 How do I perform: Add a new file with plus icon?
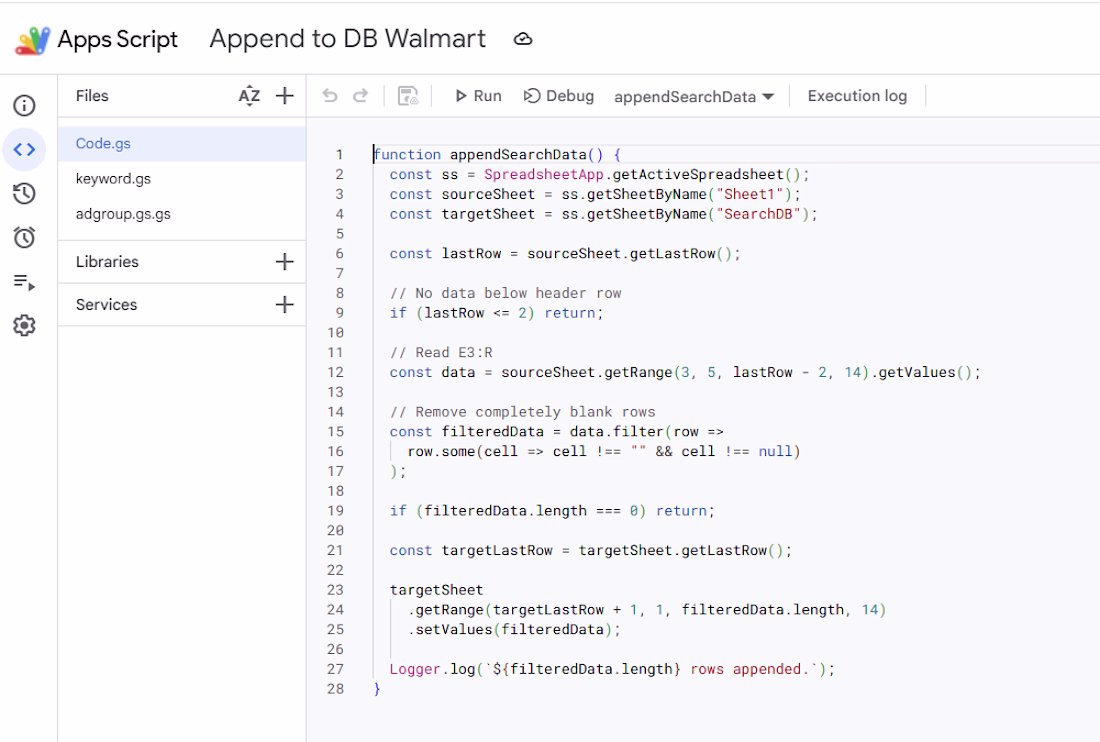[285, 96]
